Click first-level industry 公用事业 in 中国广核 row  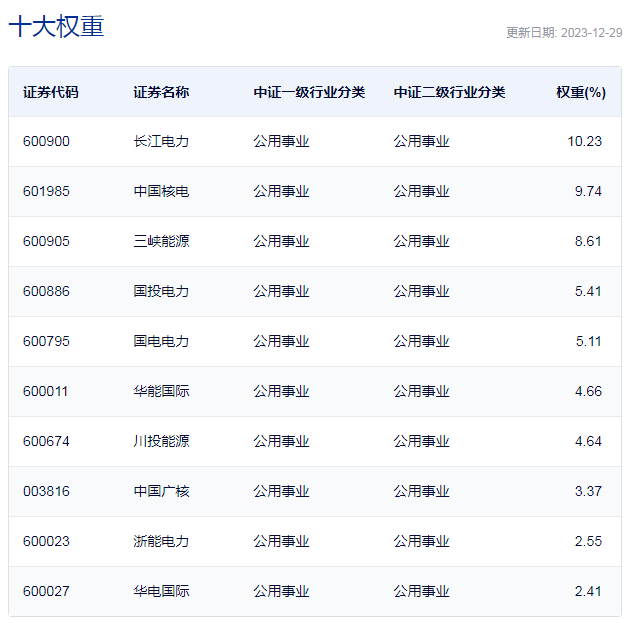tap(281, 491)
